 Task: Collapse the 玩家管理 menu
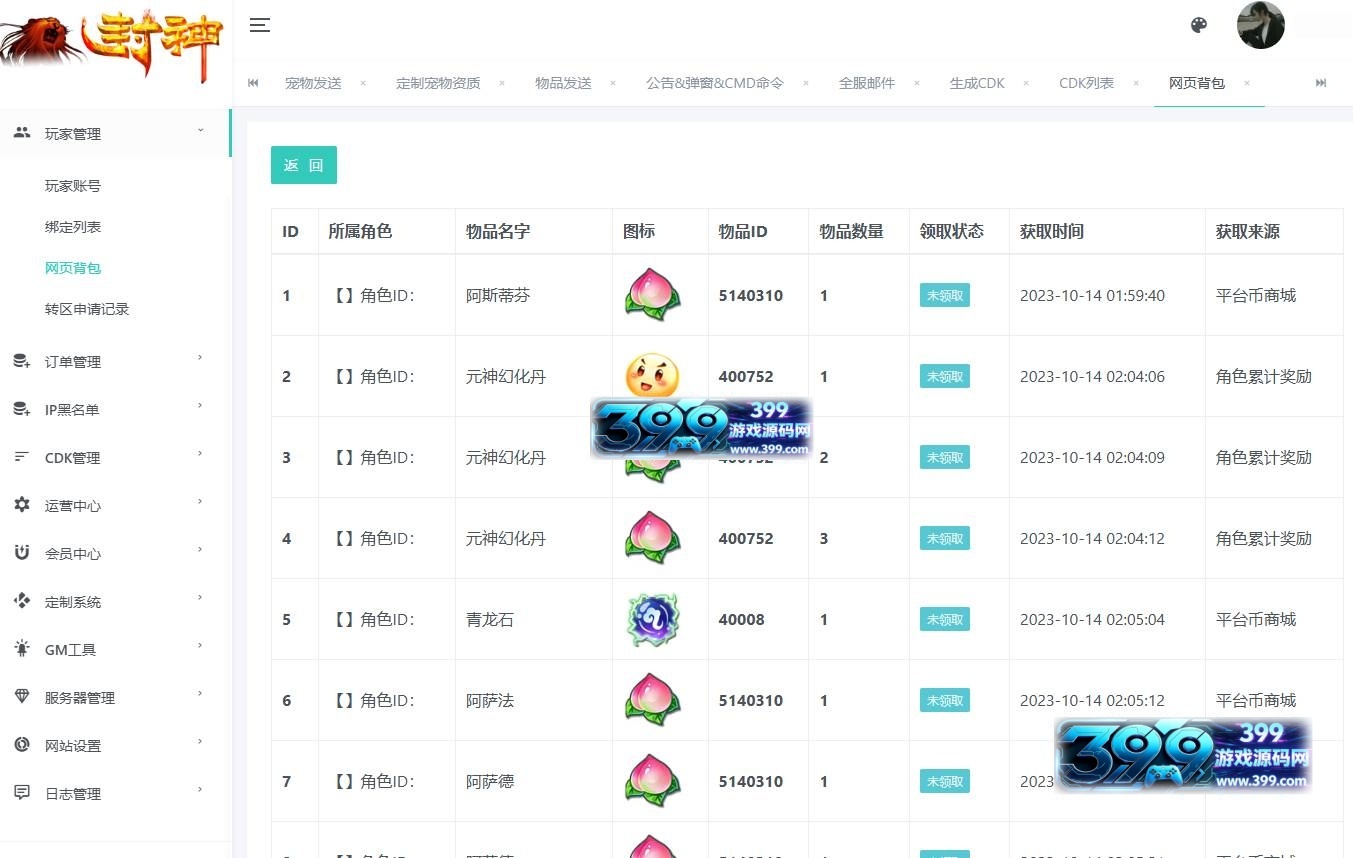[200, 131]
